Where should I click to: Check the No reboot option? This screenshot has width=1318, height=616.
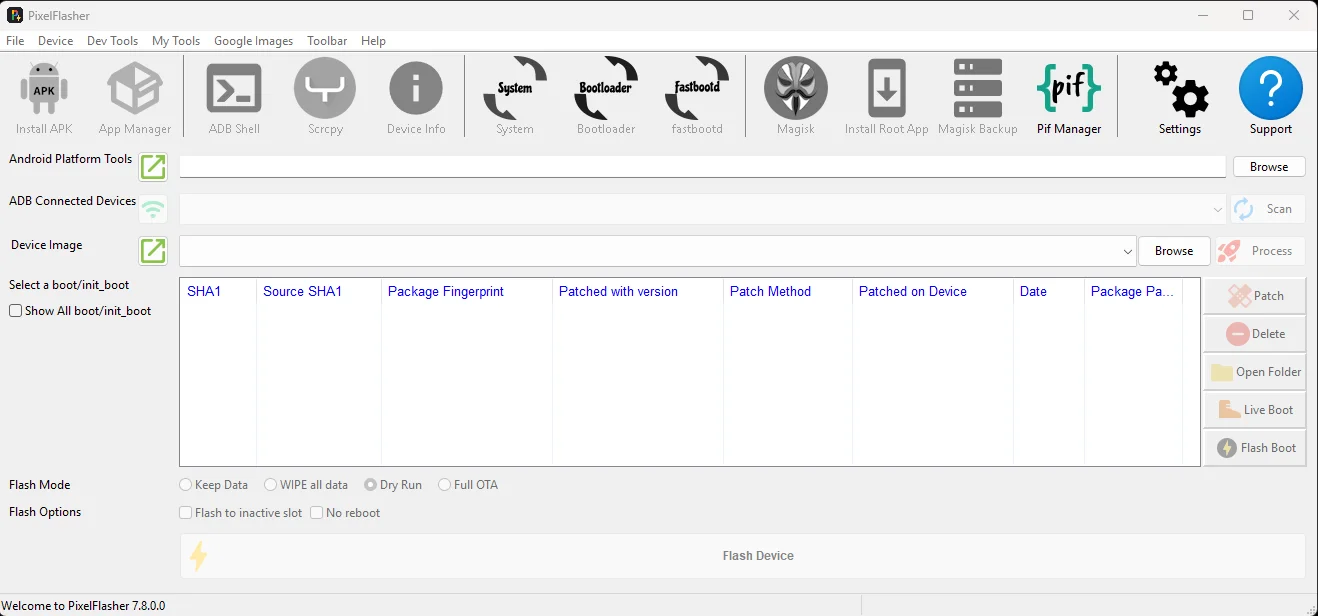coord(316,513)
